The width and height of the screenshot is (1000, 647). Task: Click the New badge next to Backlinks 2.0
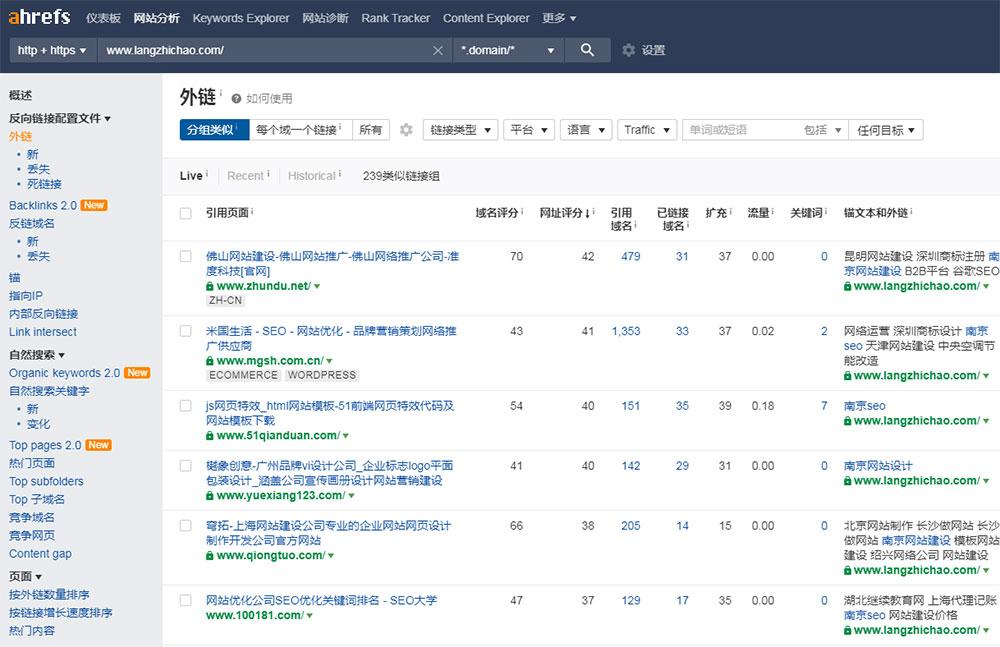pyautogui.click(x=94, y=205)
